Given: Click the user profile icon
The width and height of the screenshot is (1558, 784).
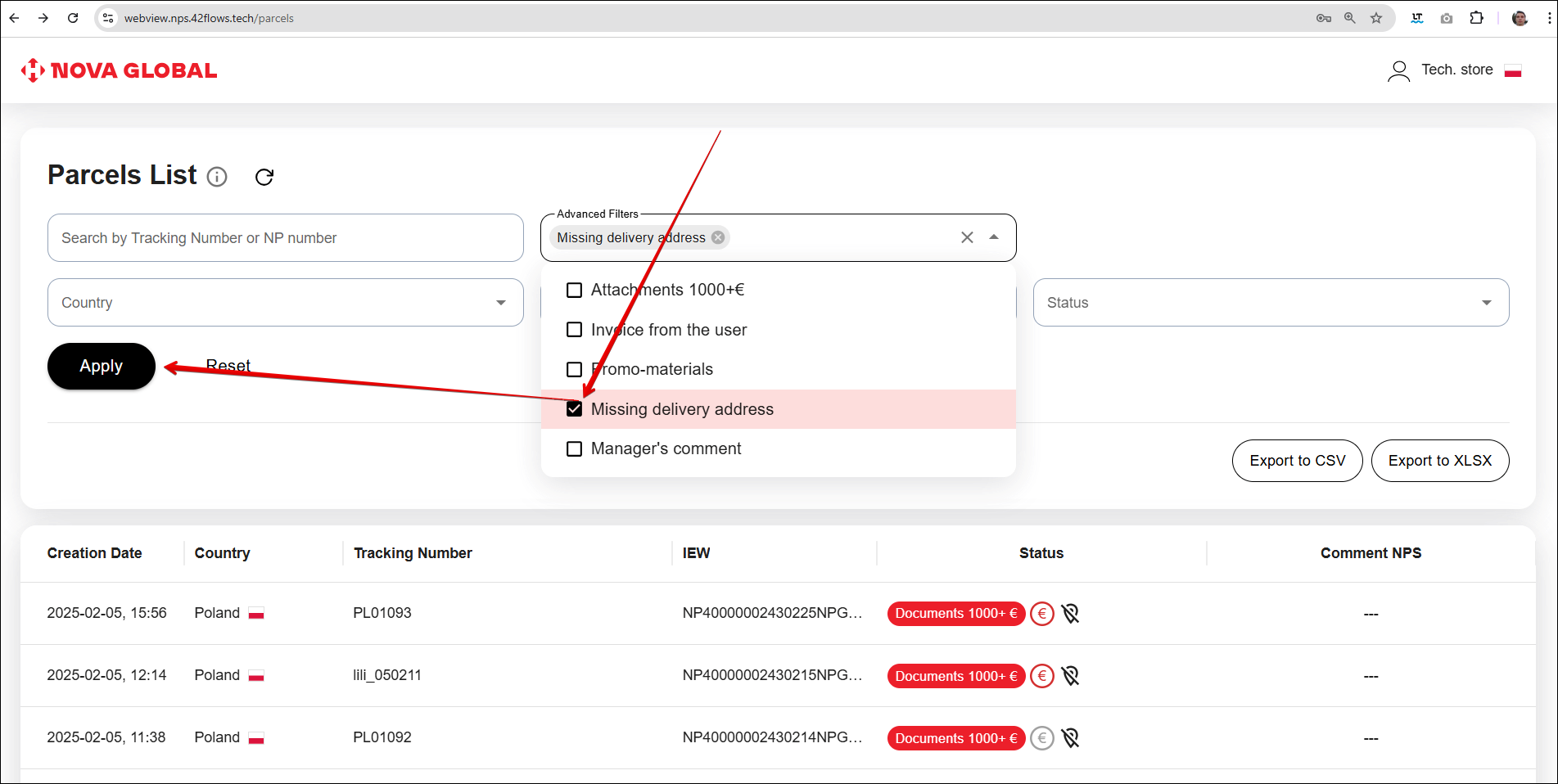Looking at the screenshot, I should pos(1398,71).
